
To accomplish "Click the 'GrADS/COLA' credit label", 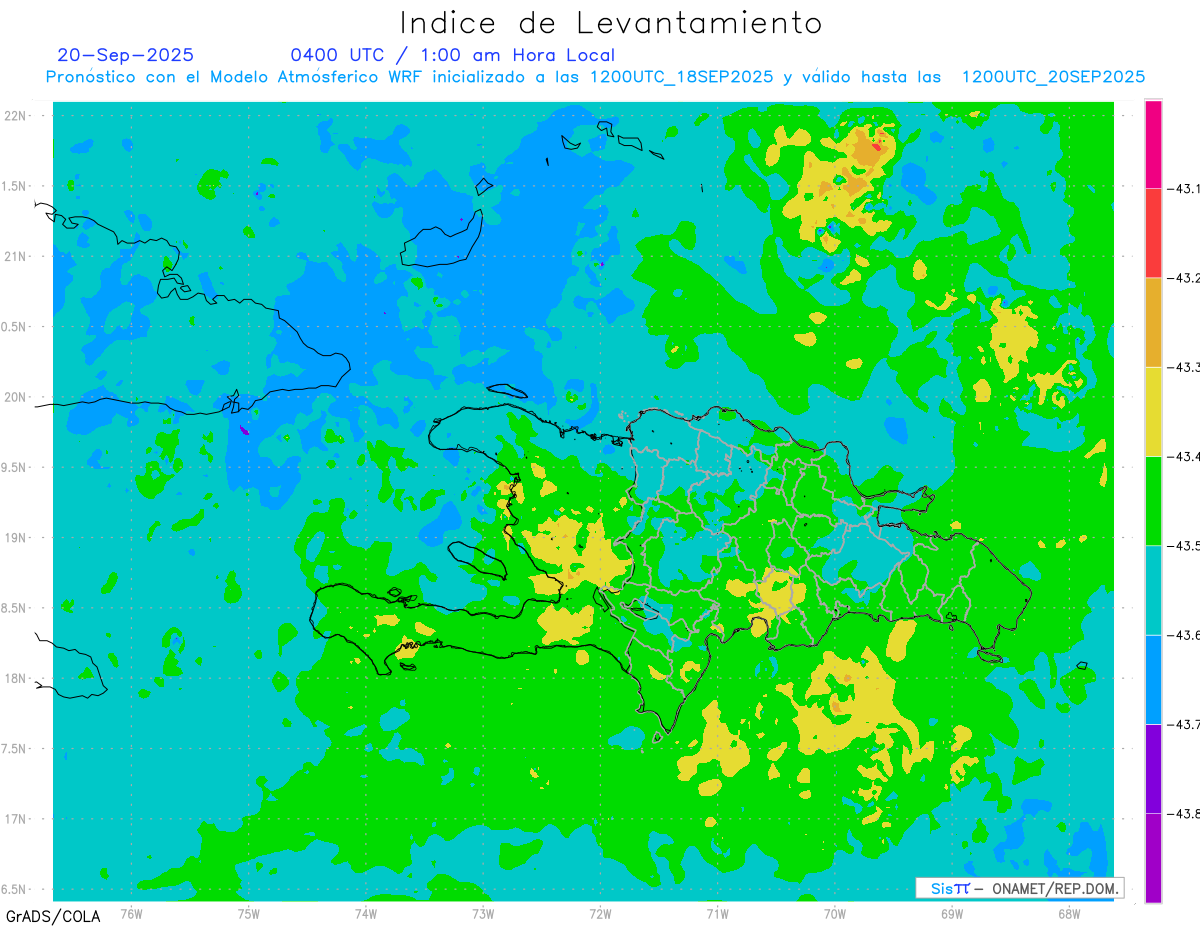I will coord(53,916).
